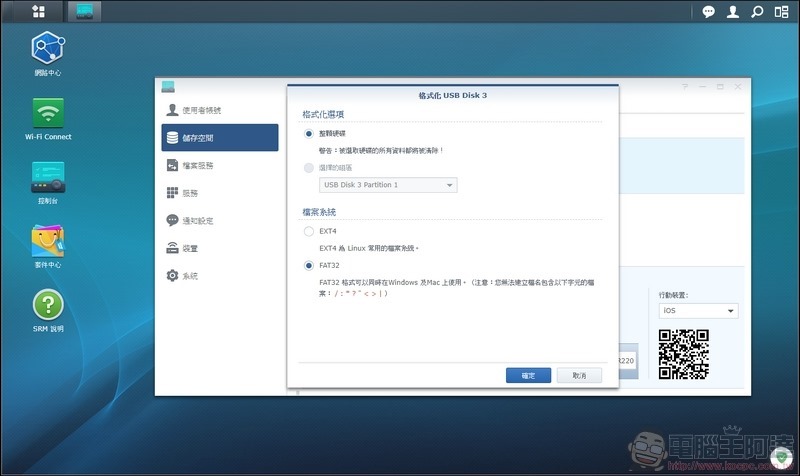This screenshot has width=800, height=476.
Task: Choose the 整顆硬碟 radio option
Action: coord(309,134)
